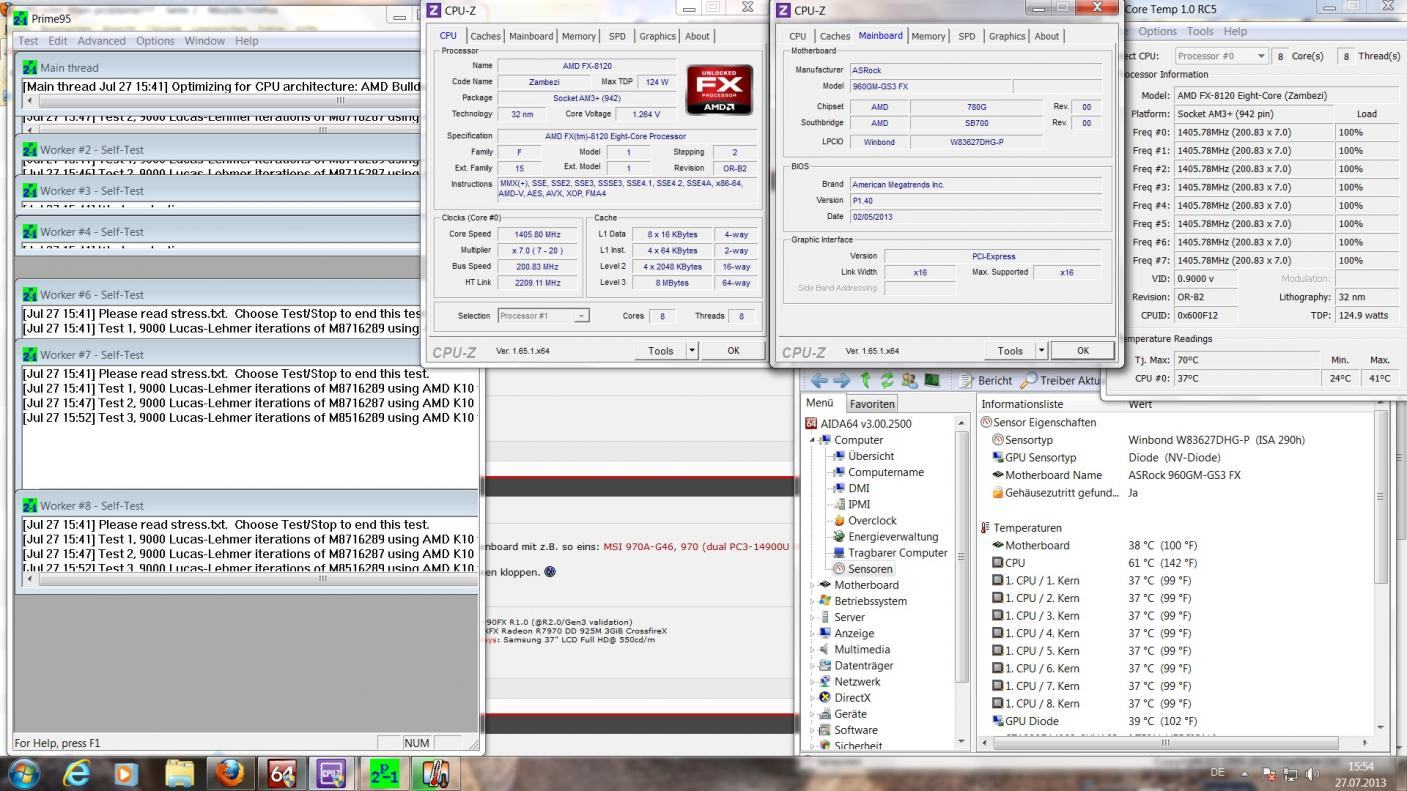This screenshot has width=1407, height=791.
Task: Expand the Motherboard node in AIDA64 tree
Action: click(812, 585)
